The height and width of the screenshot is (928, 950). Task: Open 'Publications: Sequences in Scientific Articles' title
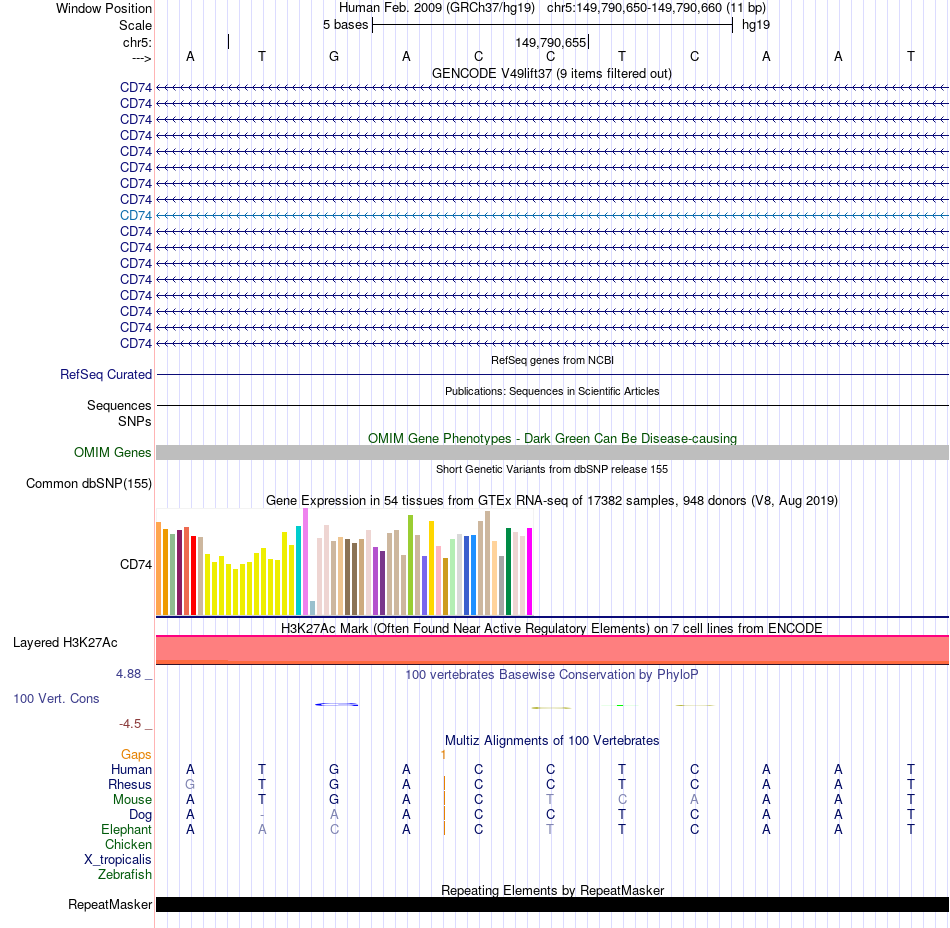tap(552, 391)
